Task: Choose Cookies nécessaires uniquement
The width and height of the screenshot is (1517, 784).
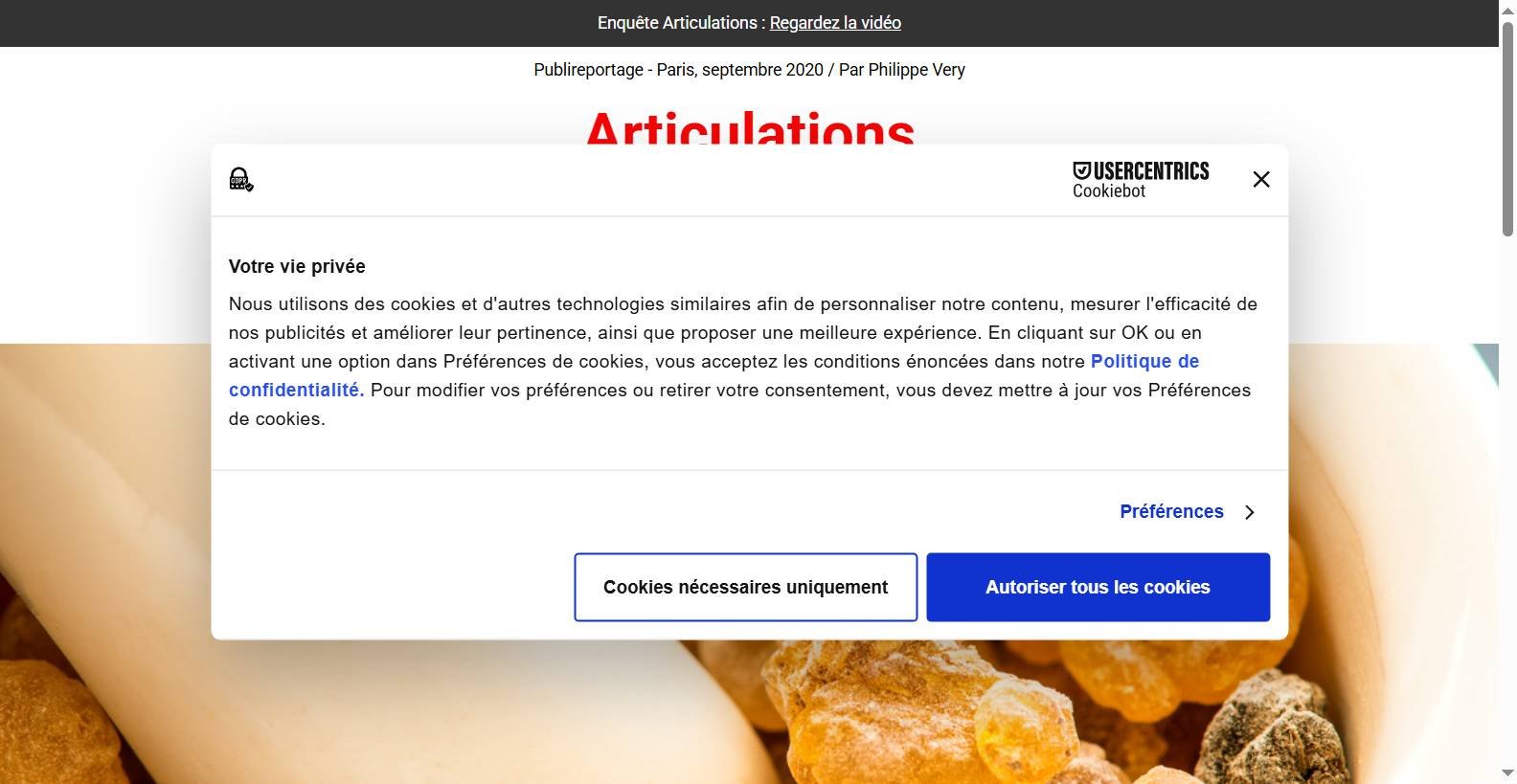Action: 745,587
